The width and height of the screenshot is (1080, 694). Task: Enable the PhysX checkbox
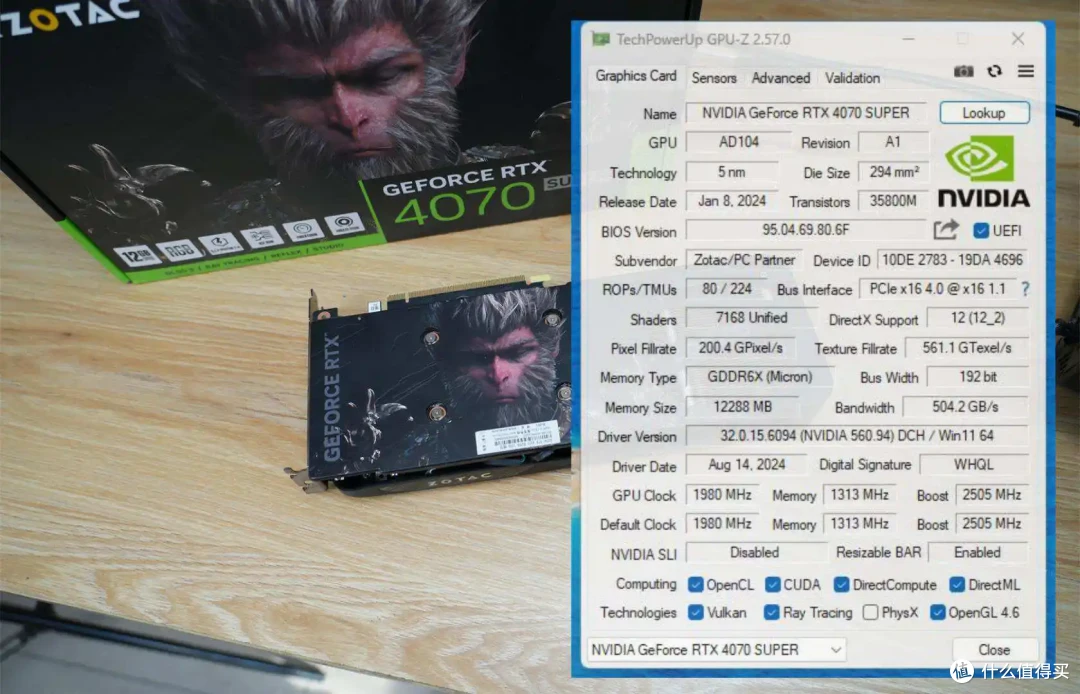click(871, 612)
